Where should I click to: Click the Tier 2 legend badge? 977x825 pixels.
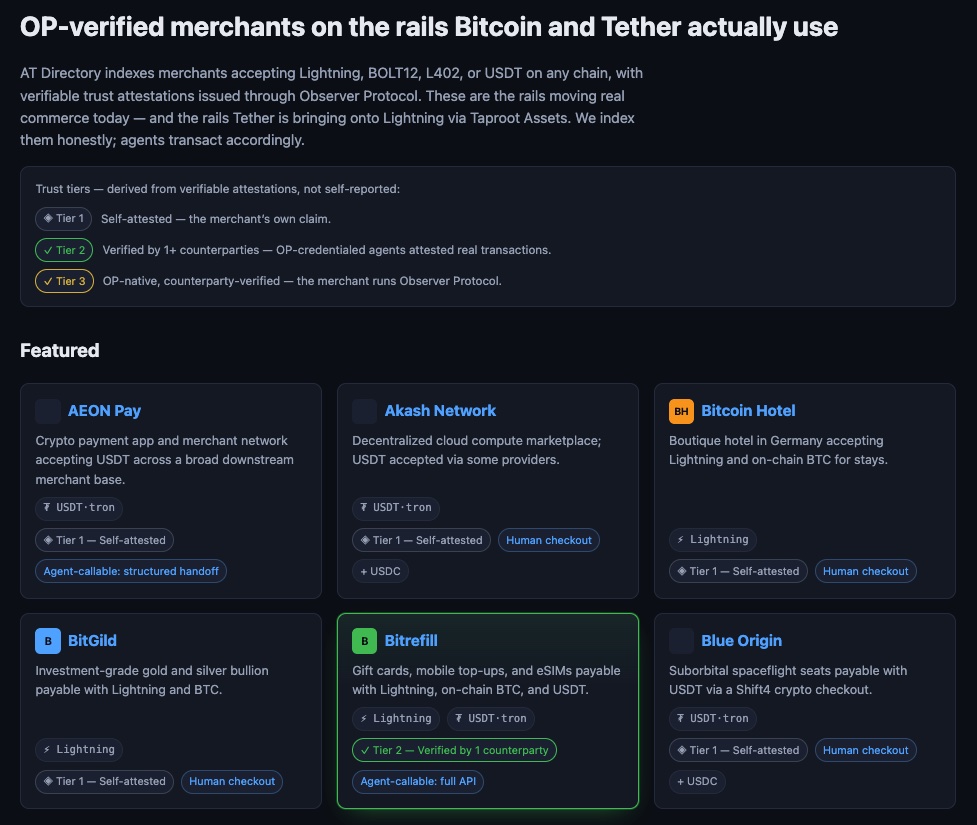click(64, 250)
